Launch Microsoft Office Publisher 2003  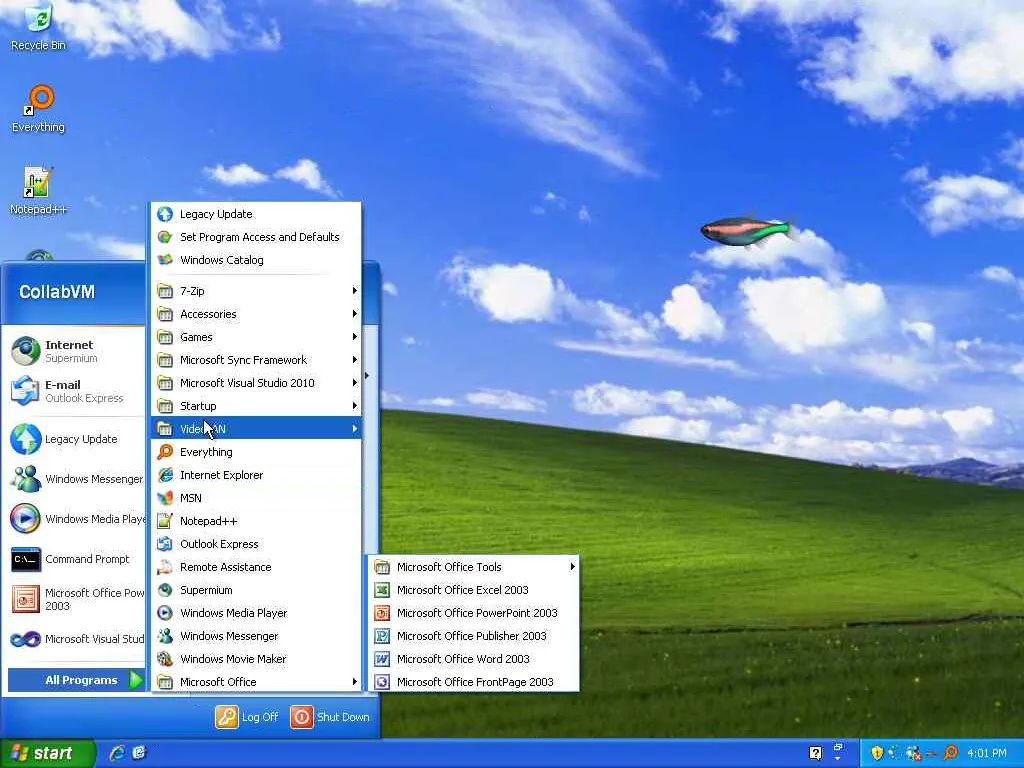tap(473, 636)
